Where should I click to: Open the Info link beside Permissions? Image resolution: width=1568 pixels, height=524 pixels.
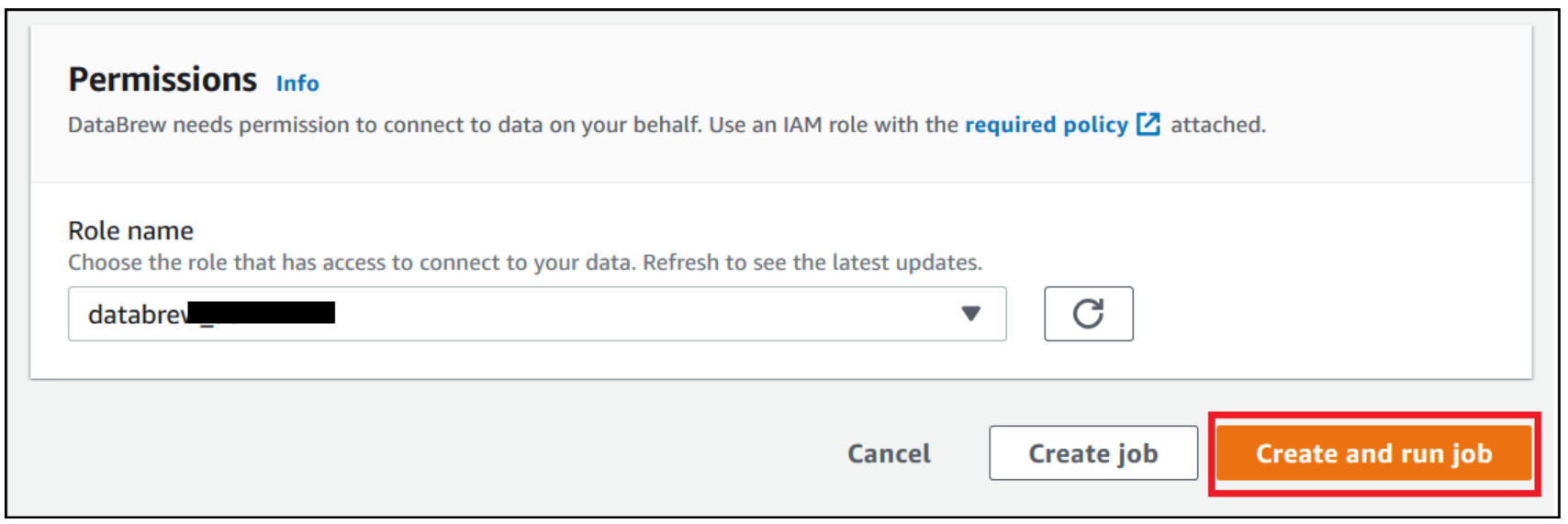coord(297,84)
